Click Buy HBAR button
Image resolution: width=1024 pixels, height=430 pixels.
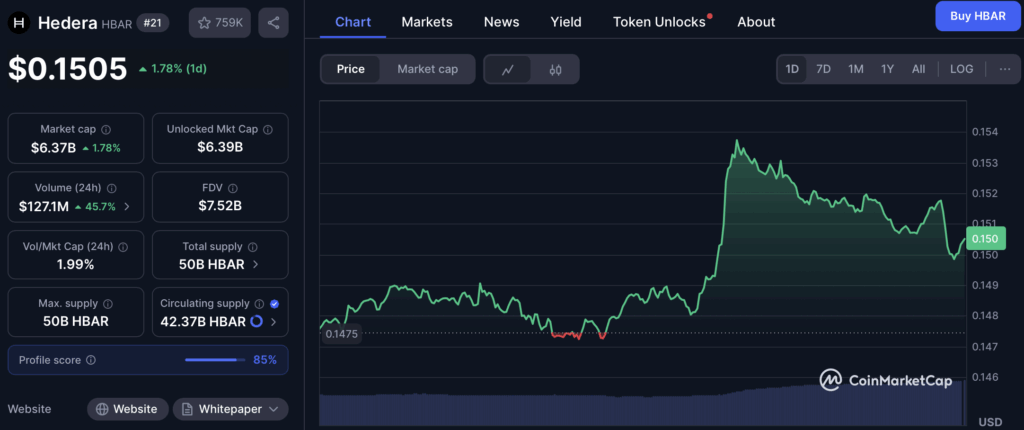tap(978, 16)
